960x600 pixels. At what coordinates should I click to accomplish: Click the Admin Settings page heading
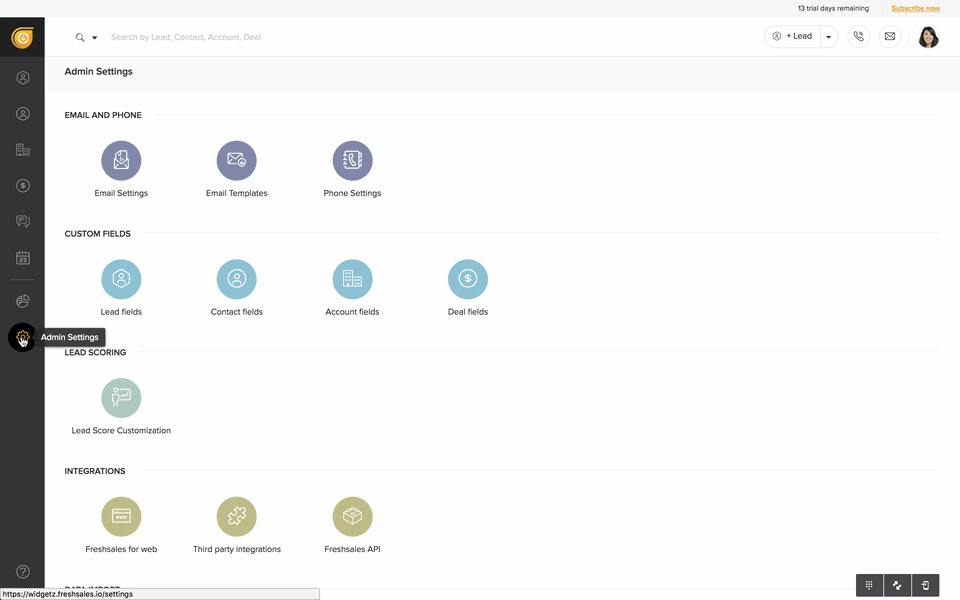coord(99,72)
